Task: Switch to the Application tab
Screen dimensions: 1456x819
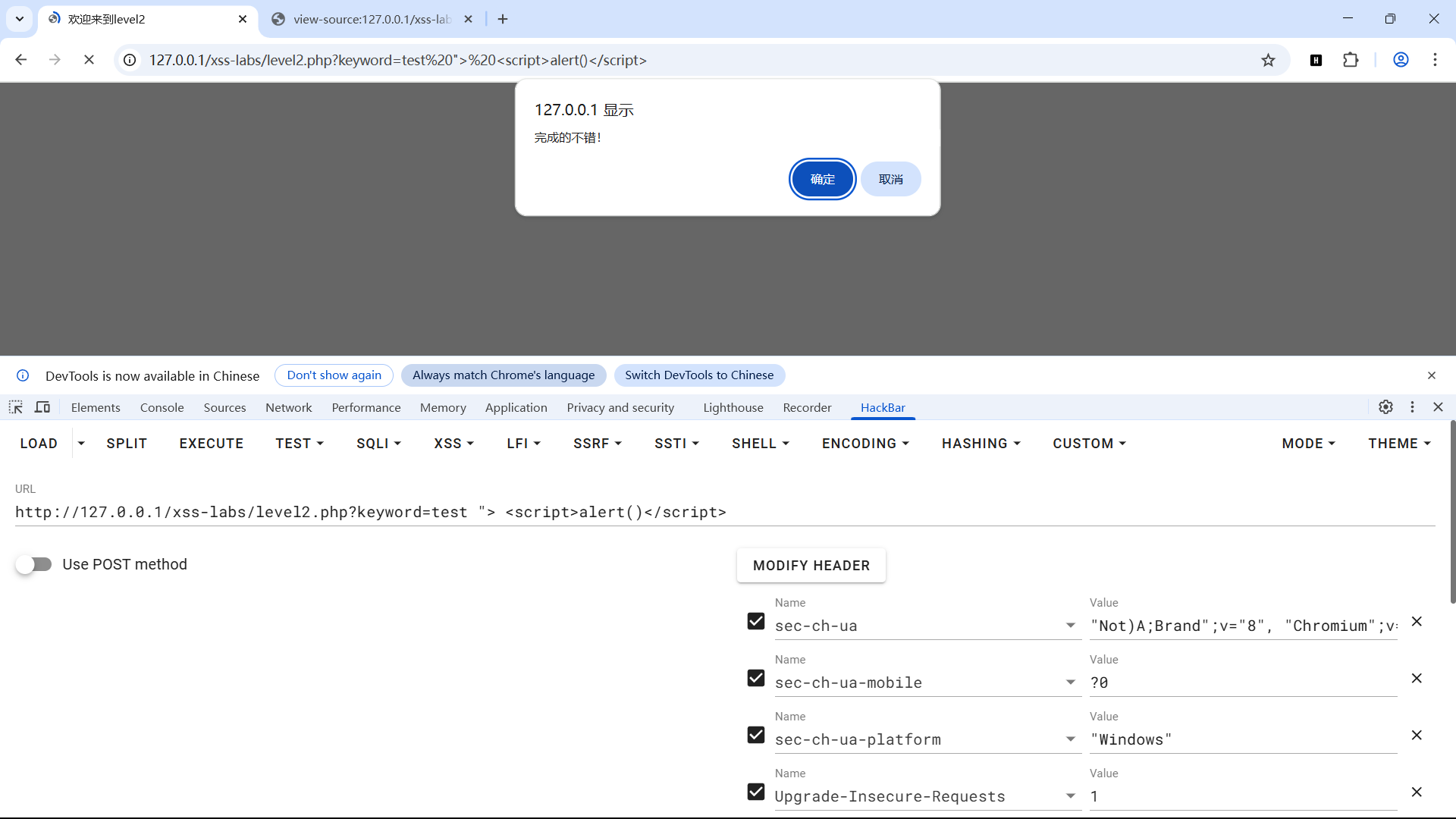Action: point(516,407)
